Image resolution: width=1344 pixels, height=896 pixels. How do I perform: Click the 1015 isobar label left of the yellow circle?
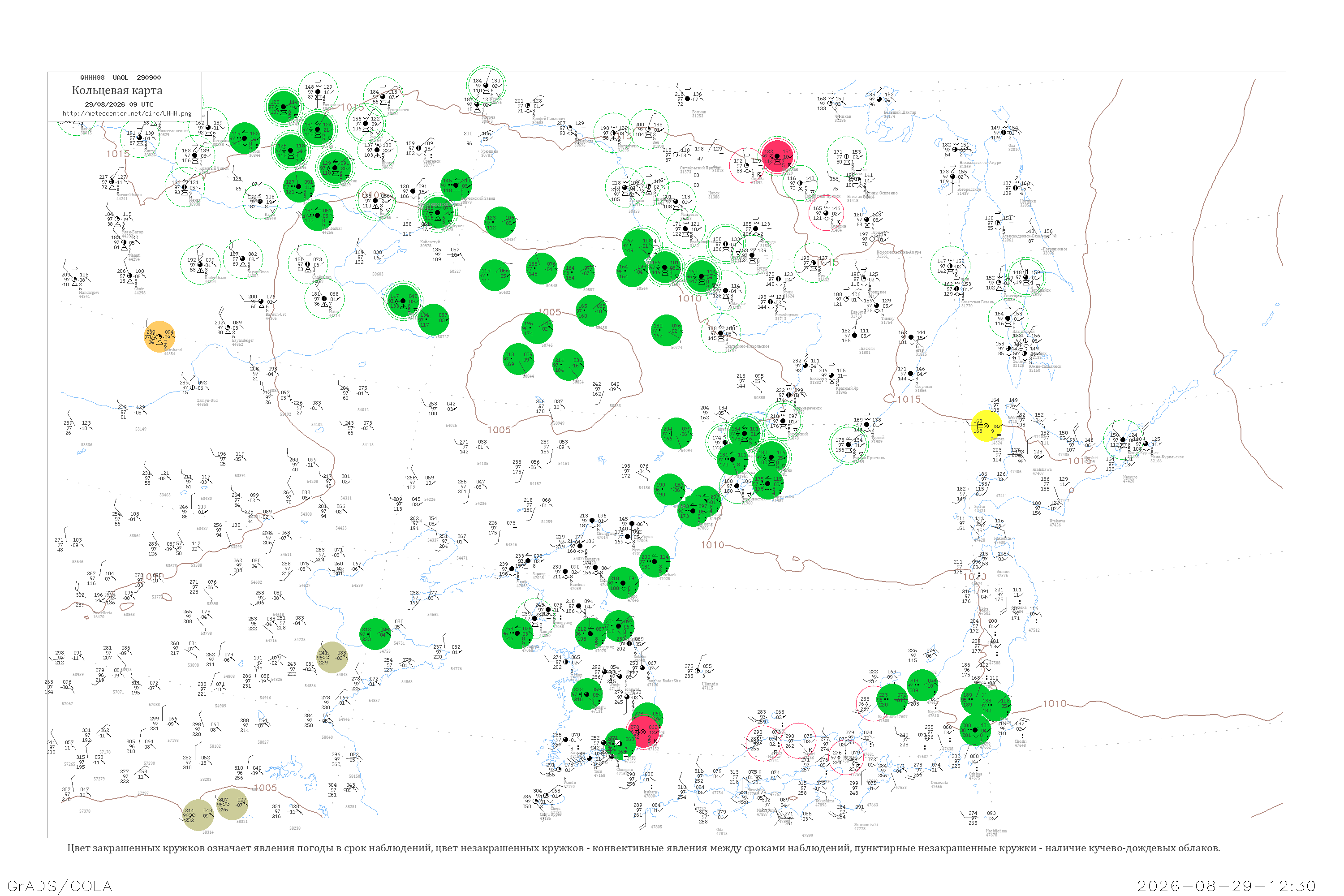coord(909,400)
